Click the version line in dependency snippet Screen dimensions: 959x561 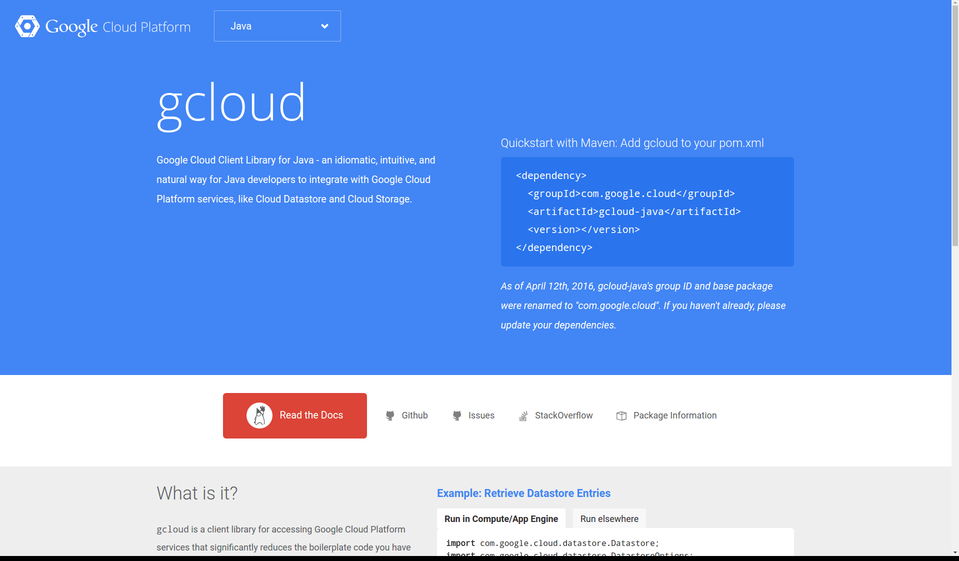(583, 229)
